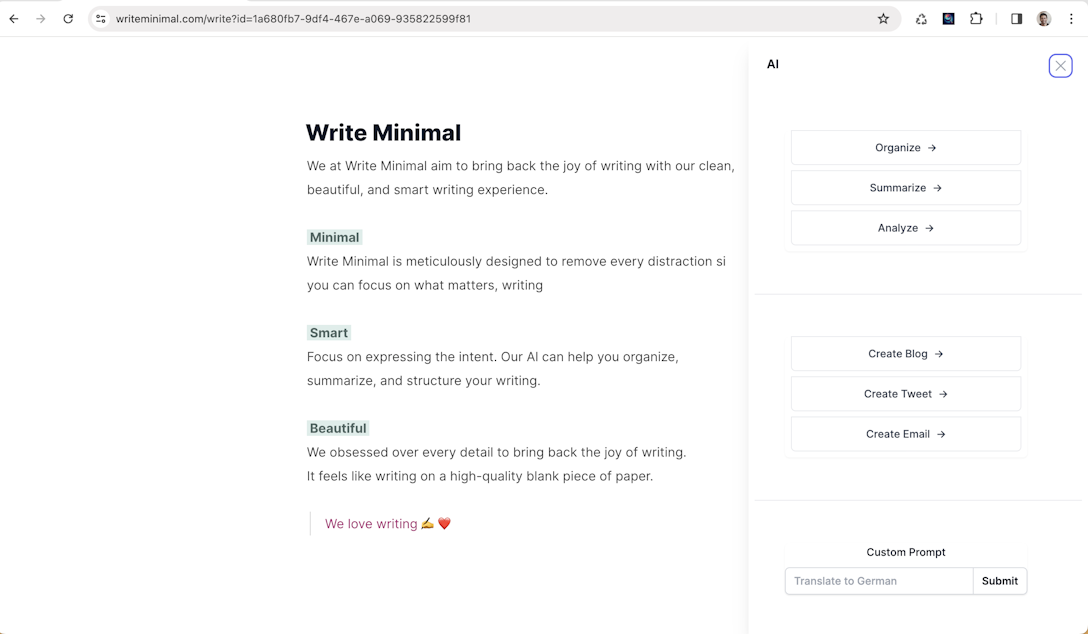The height and width of the screenshot is (634, 1088).
Task: Open Chrome's three-dot menu
Action: coord(1071,18)
